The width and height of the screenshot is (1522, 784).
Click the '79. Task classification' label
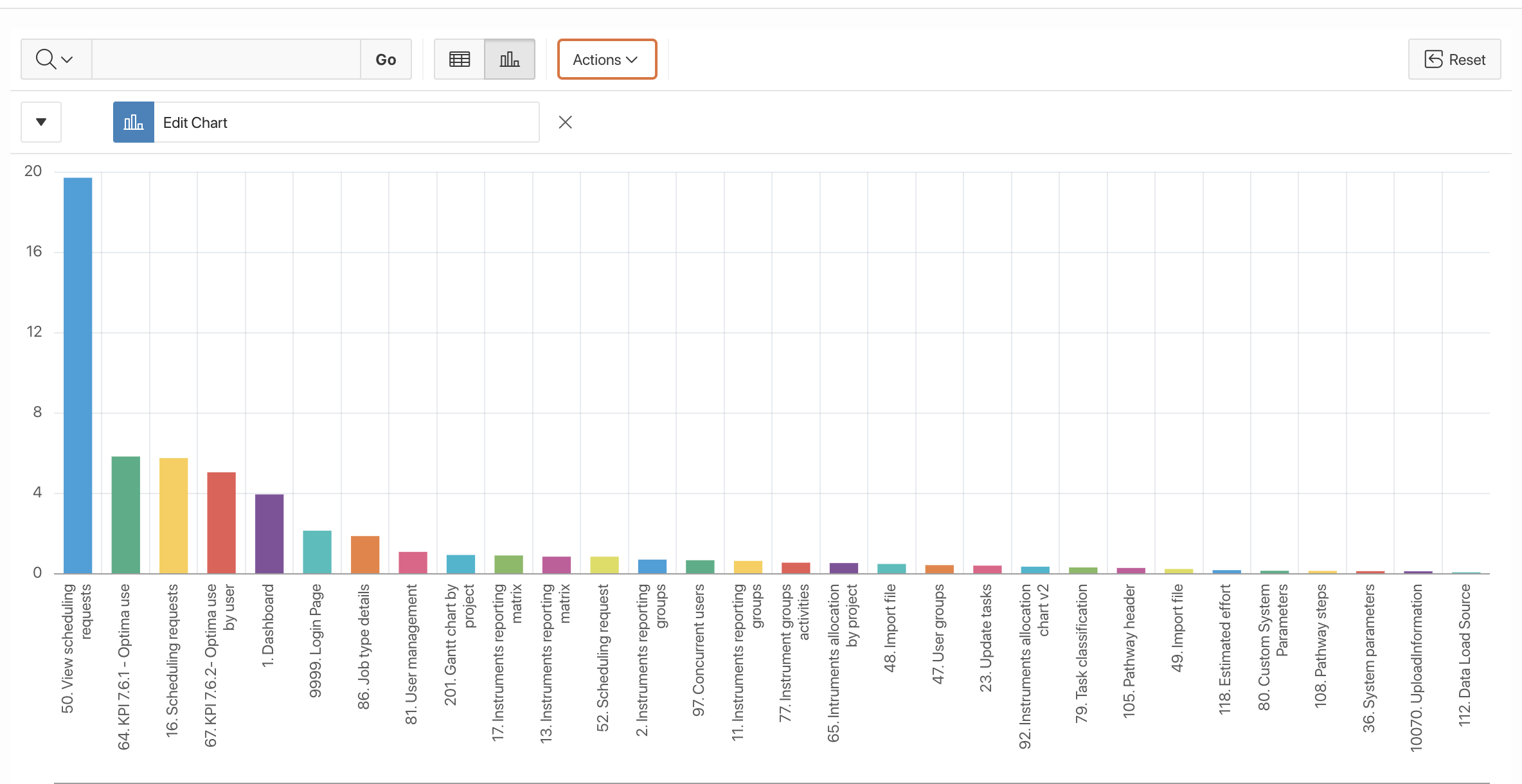(x=1082, y=654)
